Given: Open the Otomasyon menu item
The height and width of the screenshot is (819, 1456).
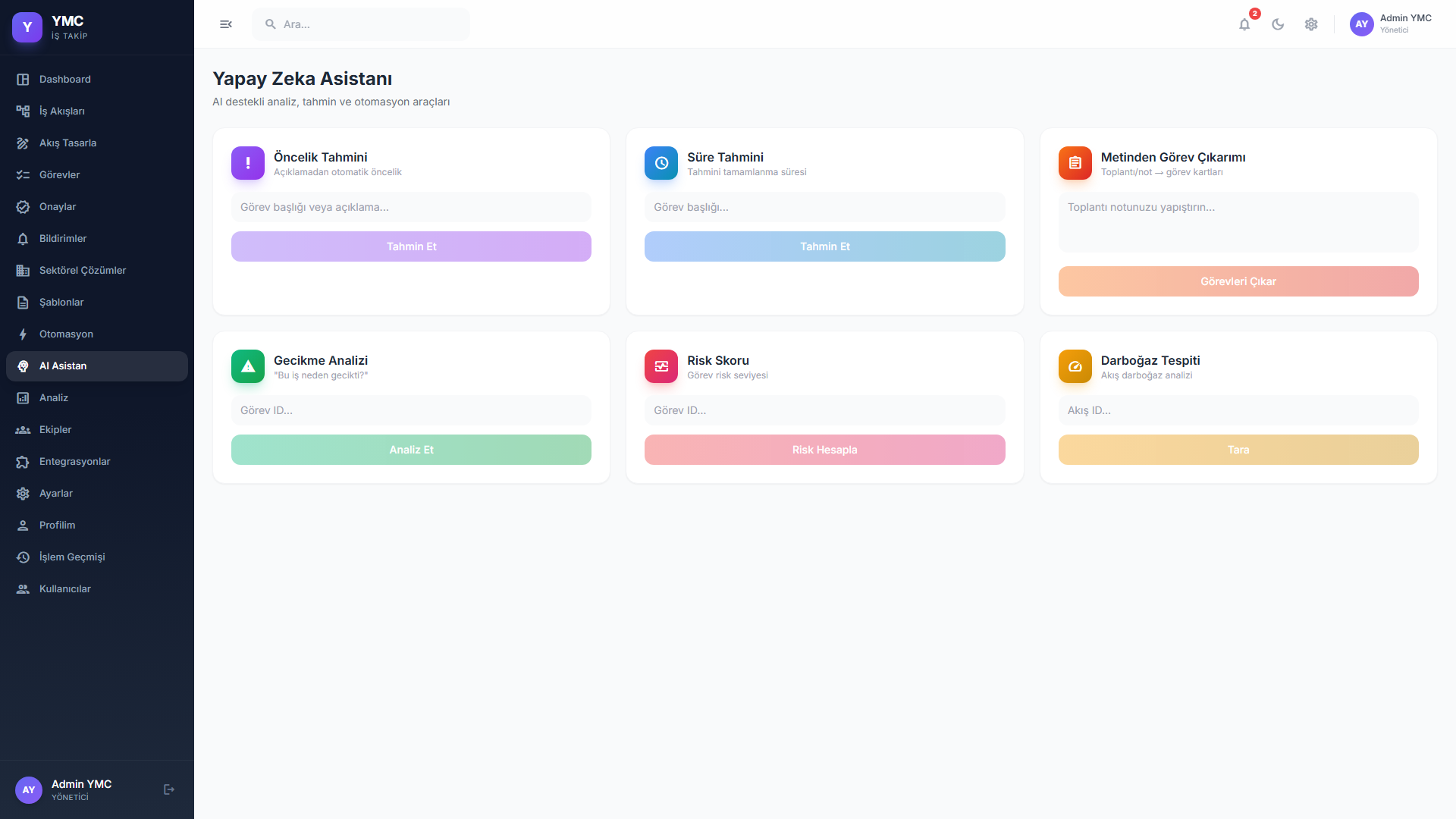Looking at the screenshot, I should 97,334.
